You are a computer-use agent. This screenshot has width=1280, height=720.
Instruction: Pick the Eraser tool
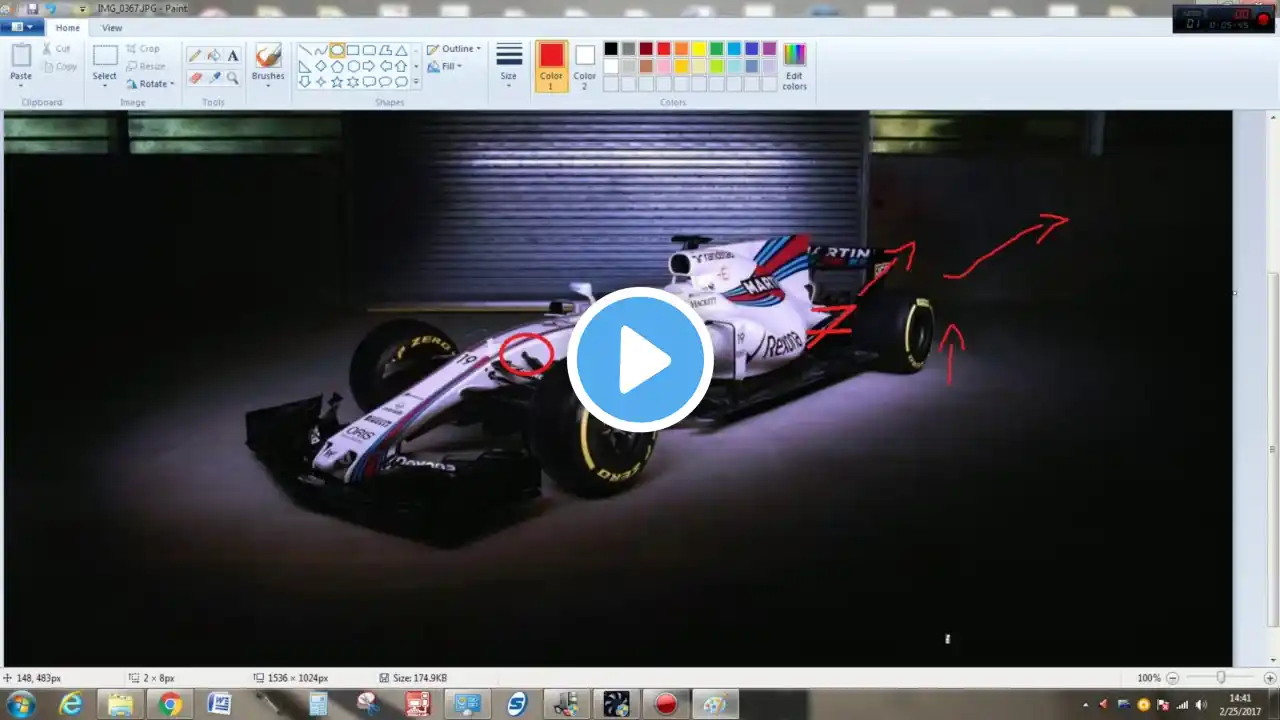195,77
